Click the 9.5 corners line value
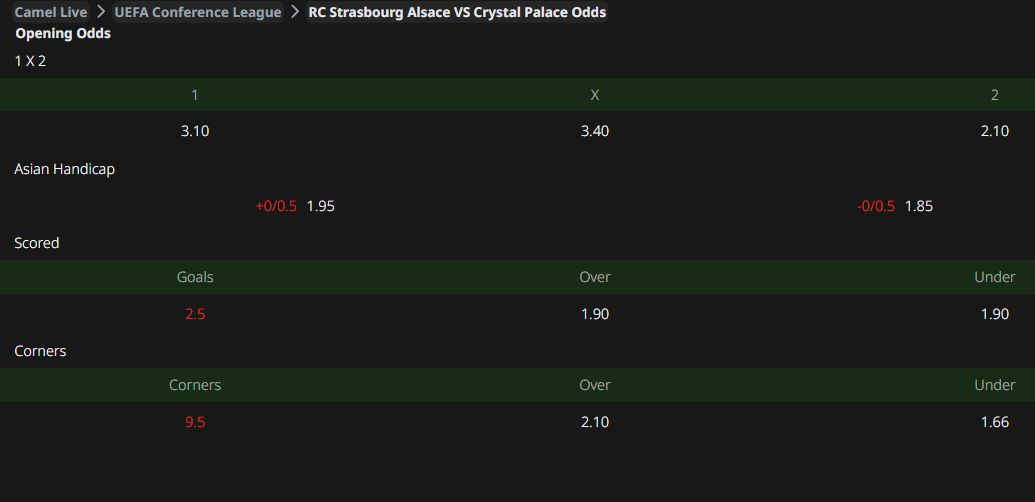 point(195,422)
